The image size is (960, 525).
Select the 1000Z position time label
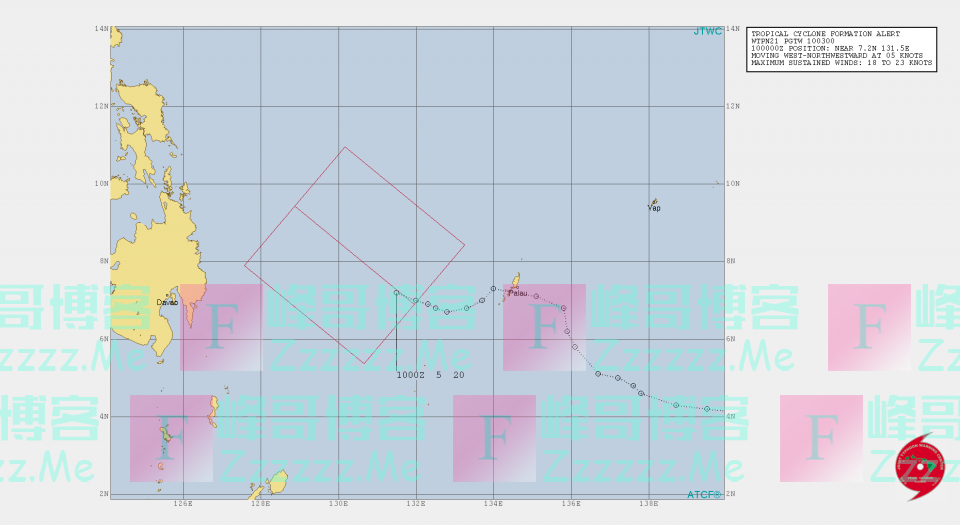(410, 375)
